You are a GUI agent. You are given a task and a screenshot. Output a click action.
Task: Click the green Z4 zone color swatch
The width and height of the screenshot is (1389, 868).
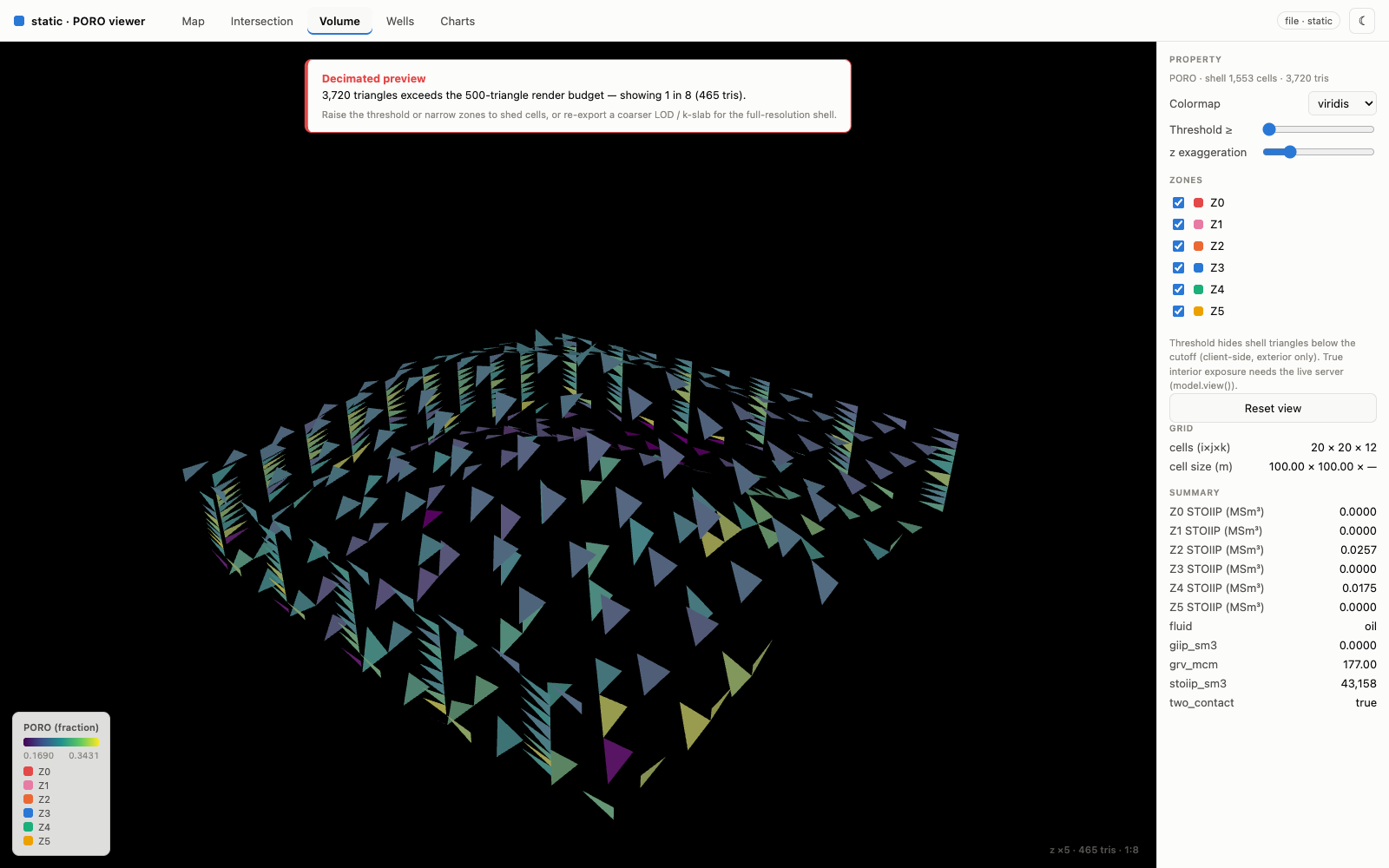pos(1198,289)
